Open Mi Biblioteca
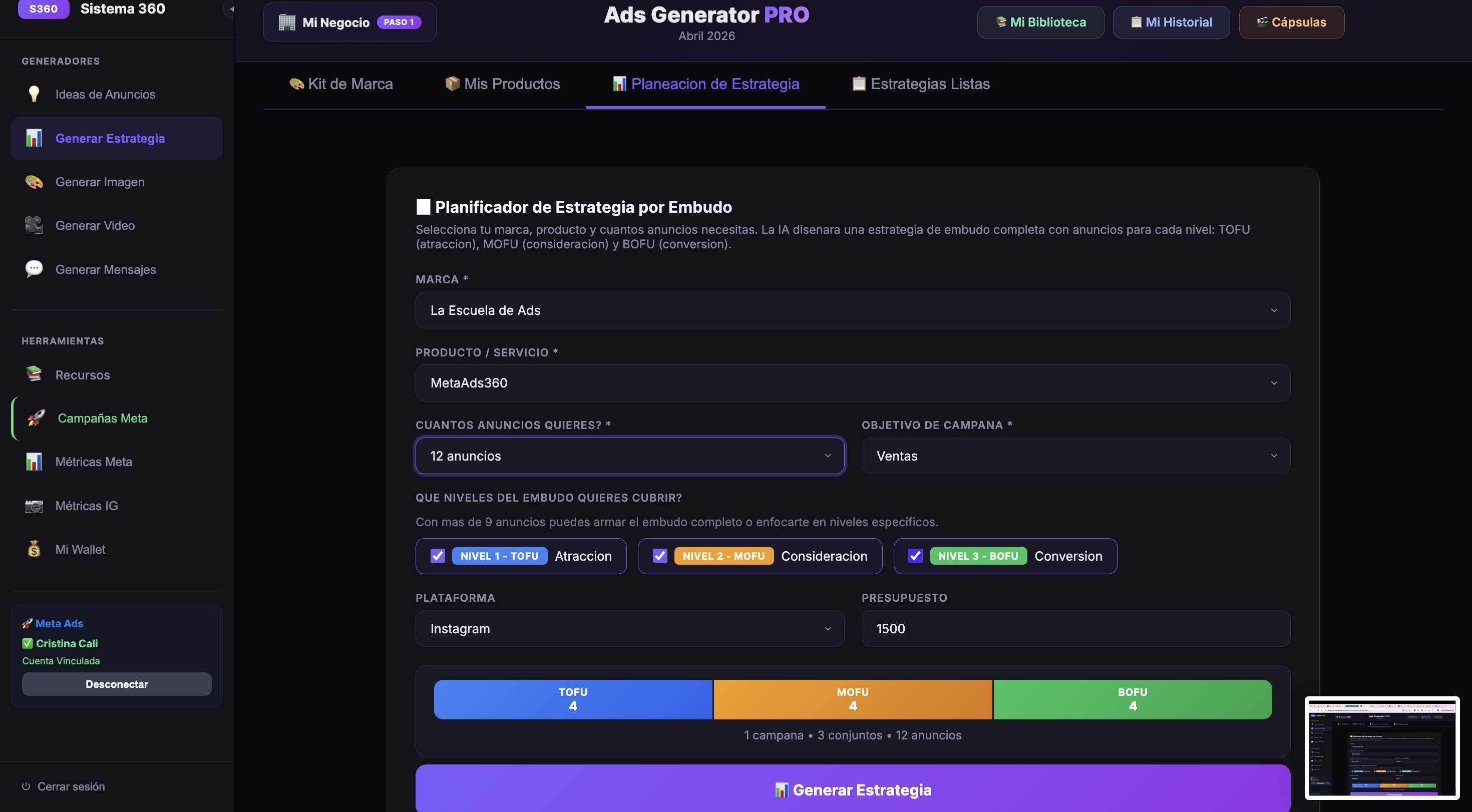Screen dimensions: 1472x812 [1040, 23]
